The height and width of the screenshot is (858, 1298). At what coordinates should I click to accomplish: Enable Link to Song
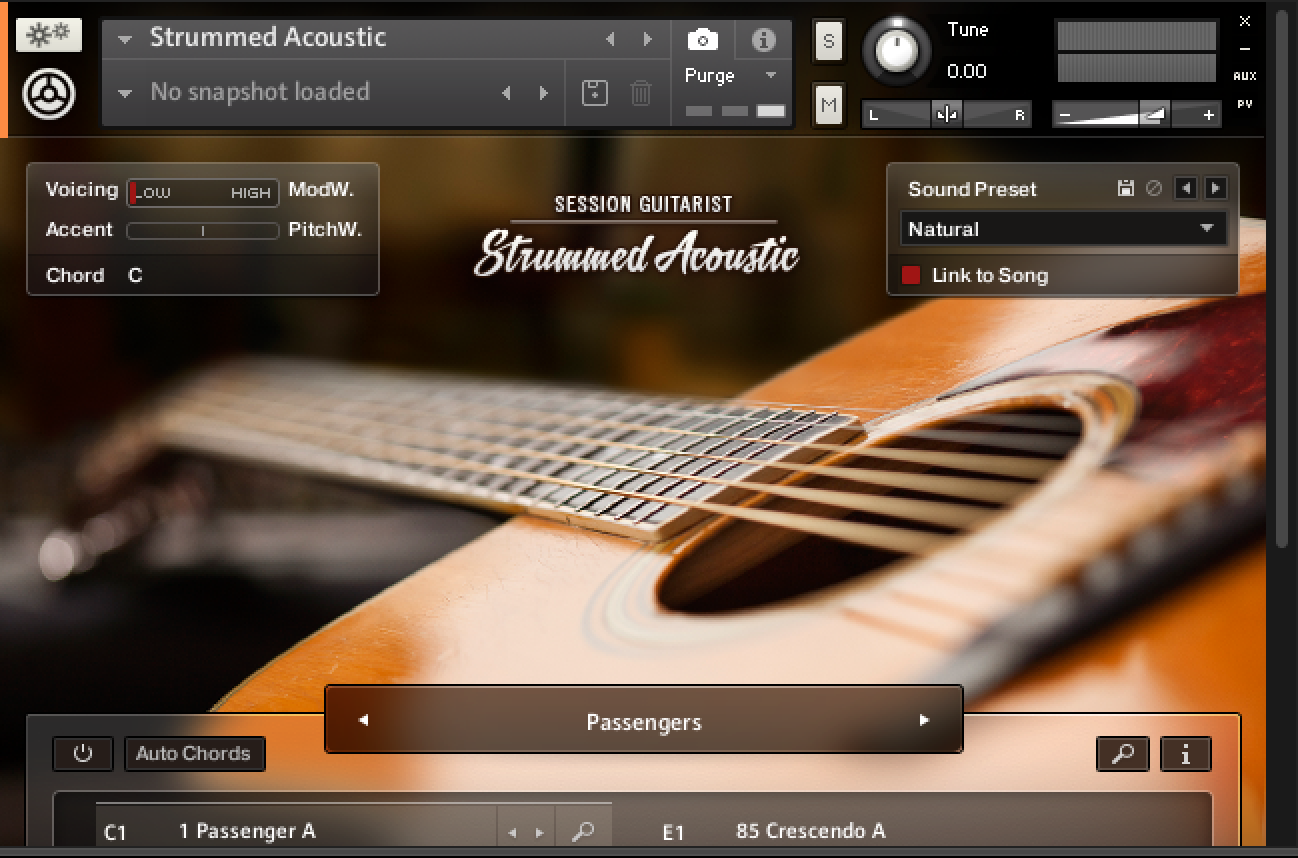pyautogui.click(x=911, y=275)
